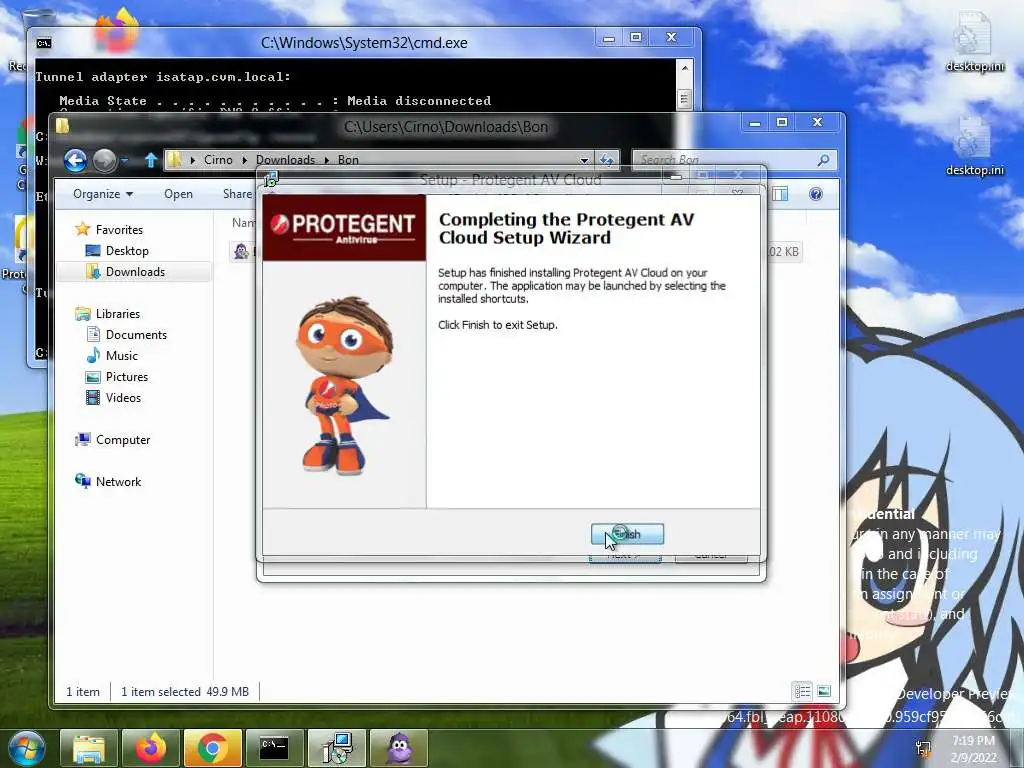Click the Explorer help question mark icon
Screen dimensions: 1024x768
[816, 194]
